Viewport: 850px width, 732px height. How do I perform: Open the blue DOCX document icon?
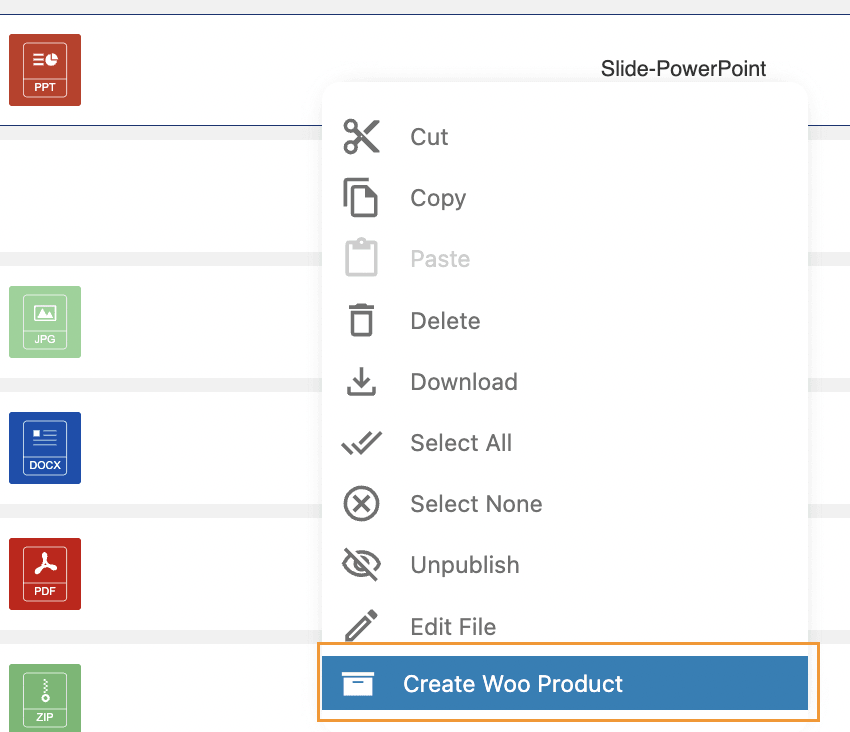point(45,448)
